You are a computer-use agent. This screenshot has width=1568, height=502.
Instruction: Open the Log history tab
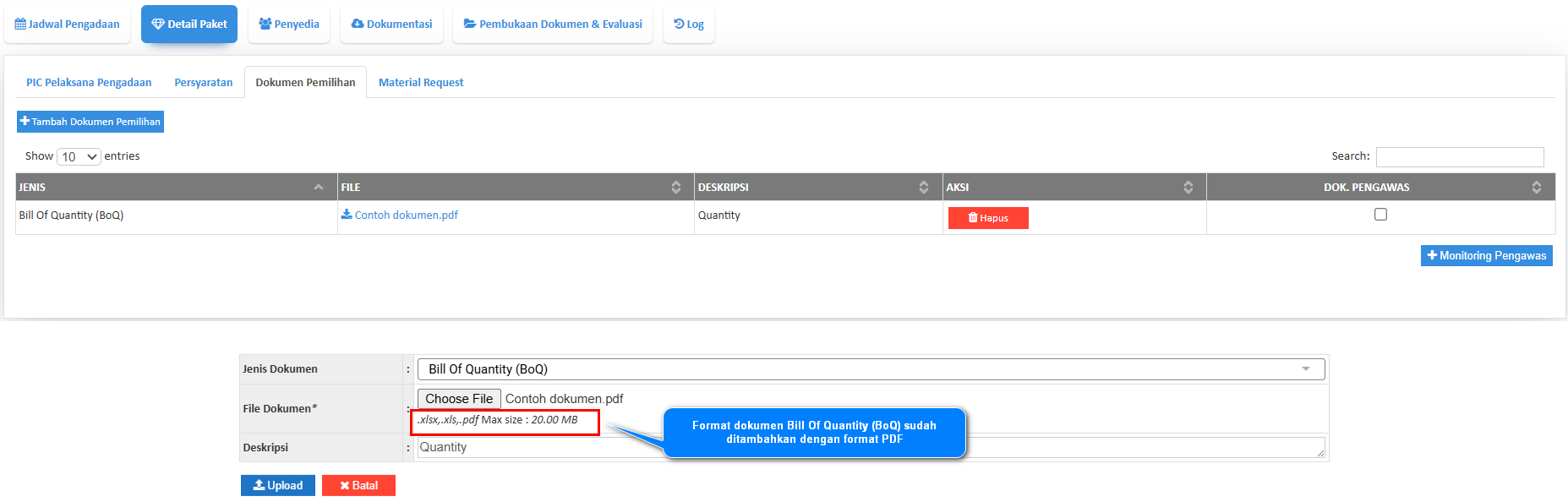pos(688,25)
